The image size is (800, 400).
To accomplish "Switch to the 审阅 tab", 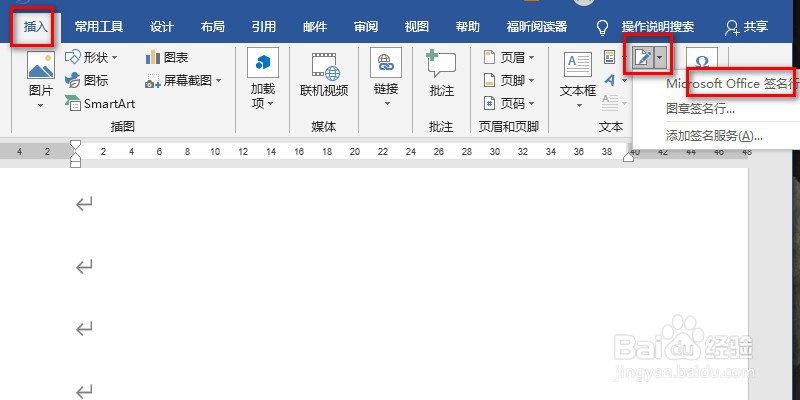I will point(366,27).
